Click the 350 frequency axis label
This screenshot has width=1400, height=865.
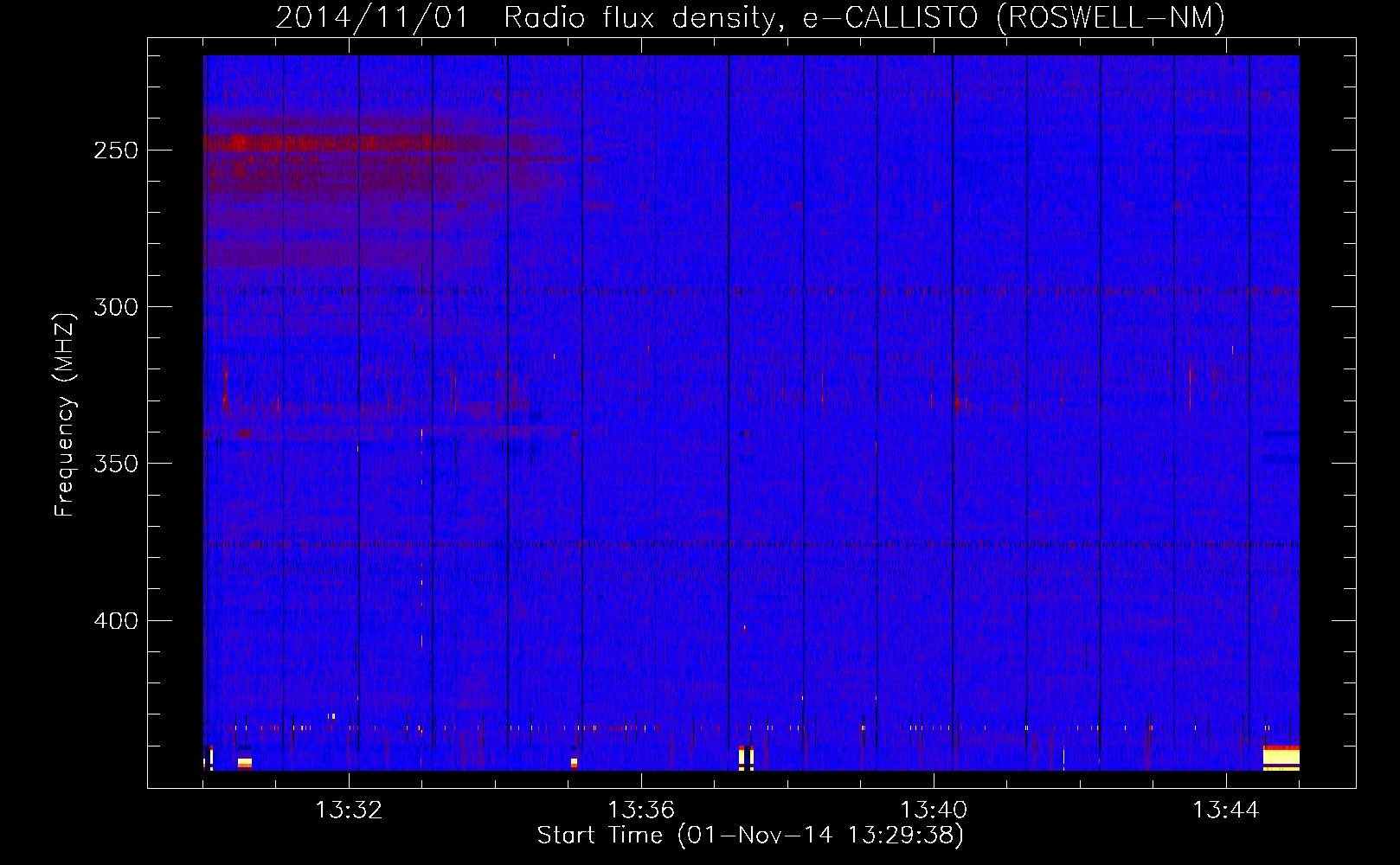116,464
